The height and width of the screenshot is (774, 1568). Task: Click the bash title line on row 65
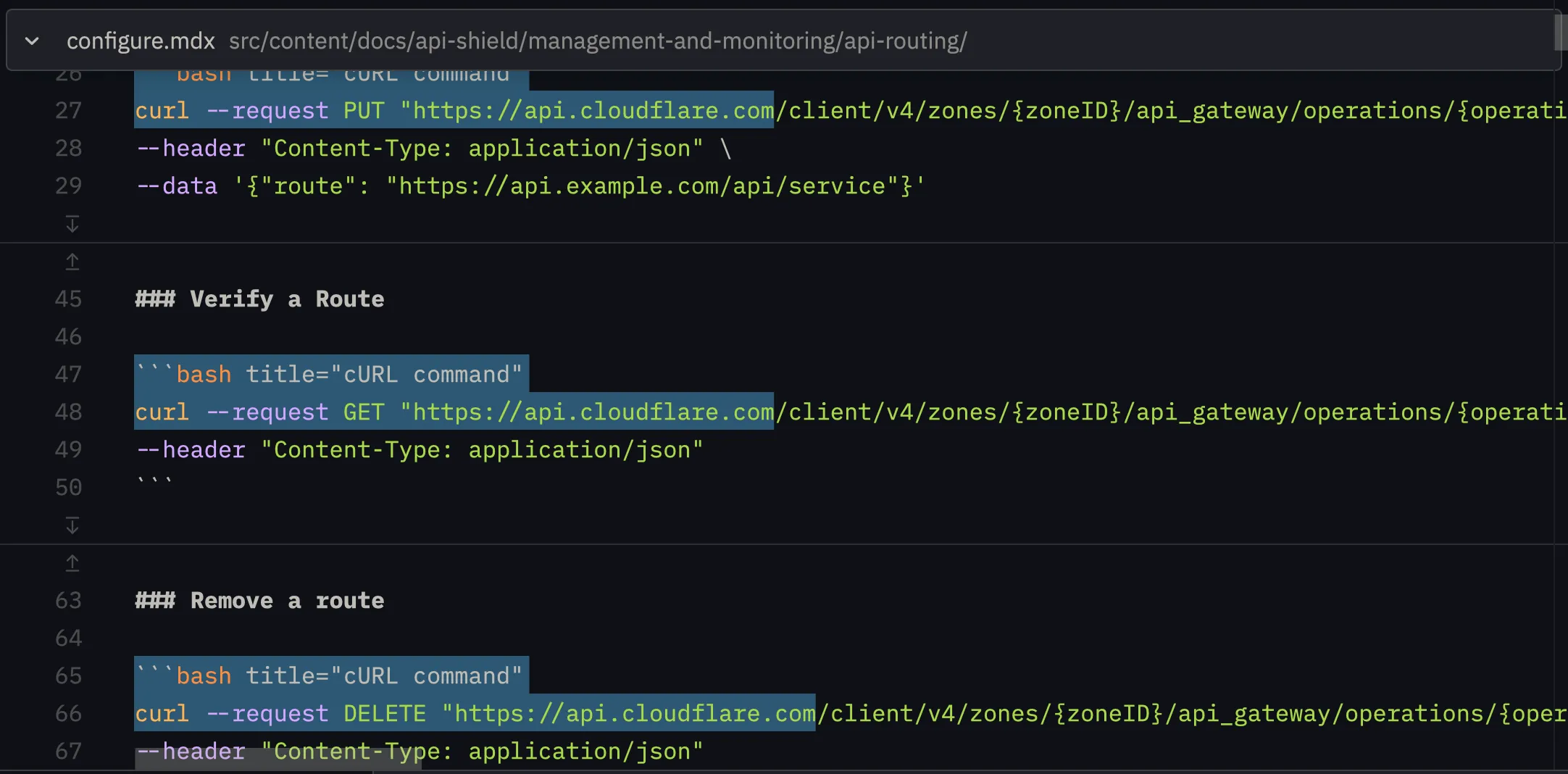[329, 675]
